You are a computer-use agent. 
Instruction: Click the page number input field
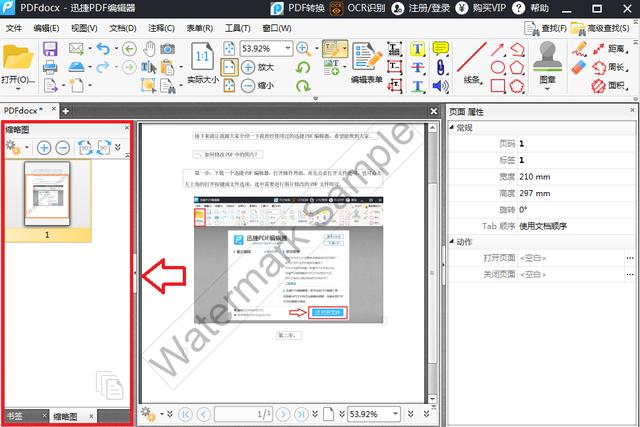(x=244, y=414)
